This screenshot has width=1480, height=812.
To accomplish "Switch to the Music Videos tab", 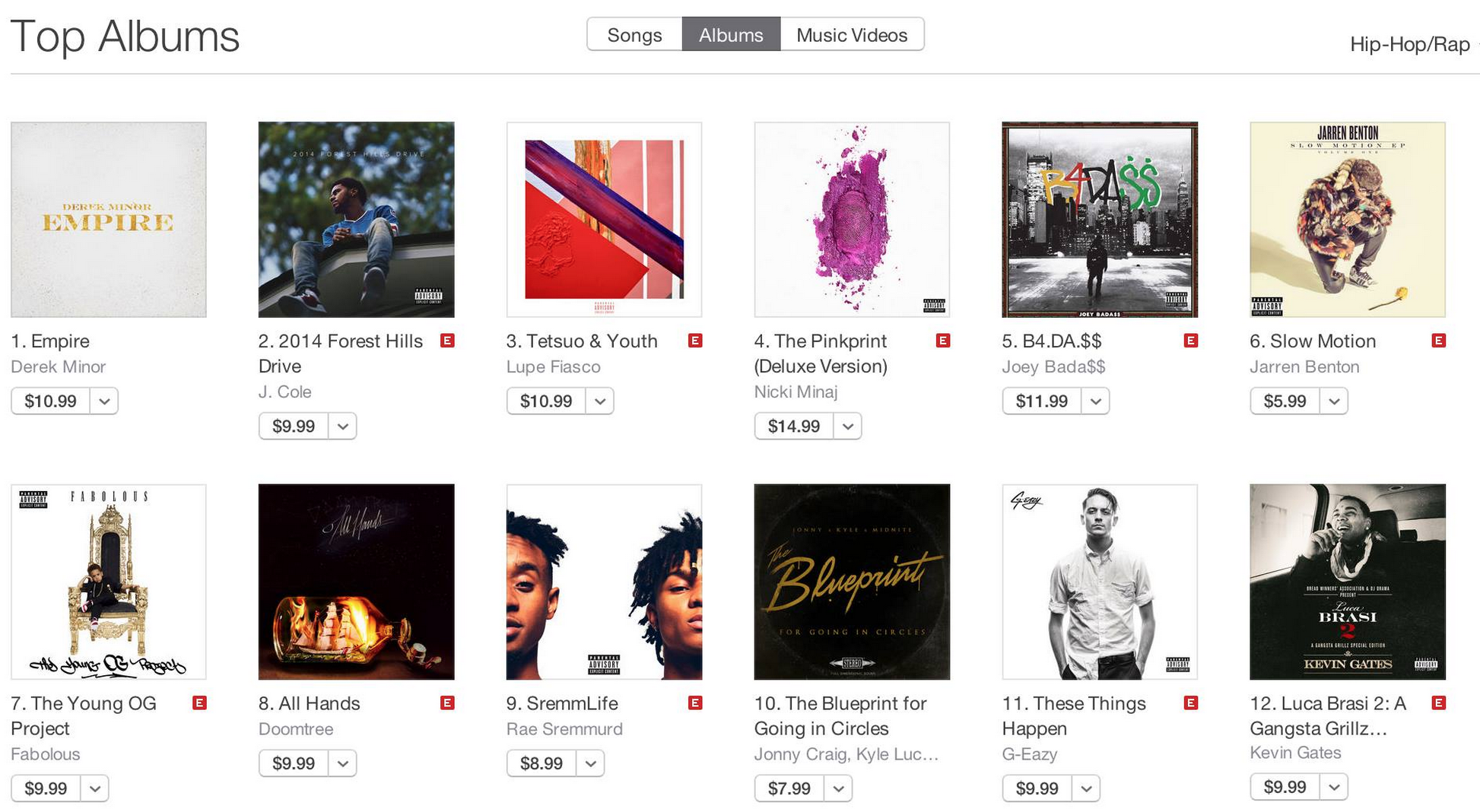I will (x=852, y=35).
